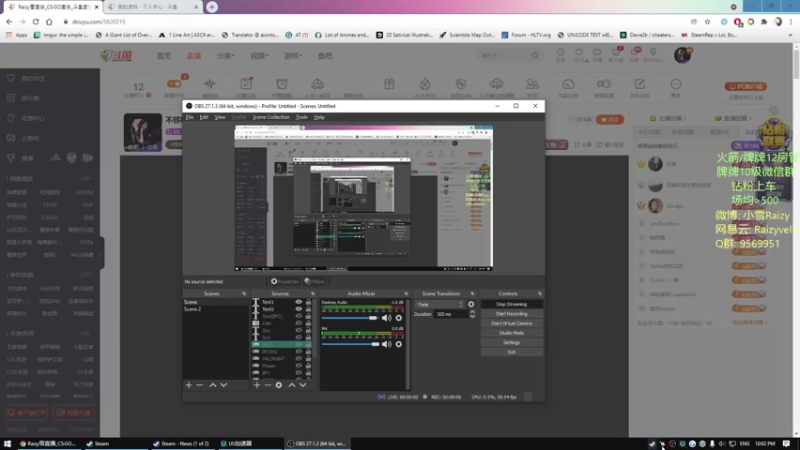Image resolution: width=800 pixels, height=450 pixels.
Task: Move scene up in the Scenes list
Action: 213,385
